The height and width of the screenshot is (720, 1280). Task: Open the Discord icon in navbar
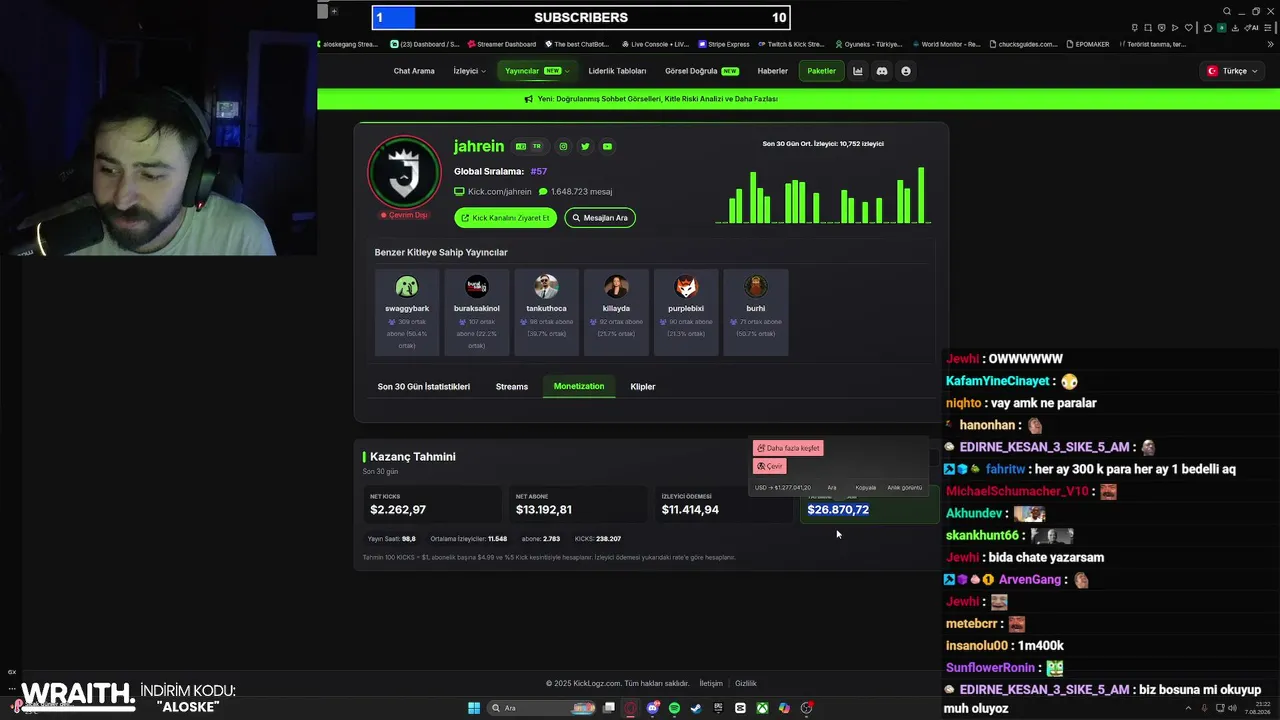pyautogui.click(x=882, y=71)
